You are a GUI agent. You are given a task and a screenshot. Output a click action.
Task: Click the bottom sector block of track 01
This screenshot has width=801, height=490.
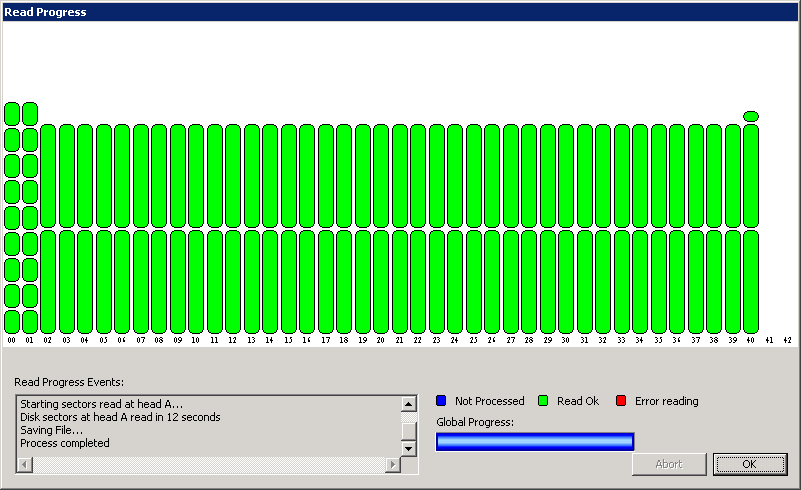(x=30, y=321)
